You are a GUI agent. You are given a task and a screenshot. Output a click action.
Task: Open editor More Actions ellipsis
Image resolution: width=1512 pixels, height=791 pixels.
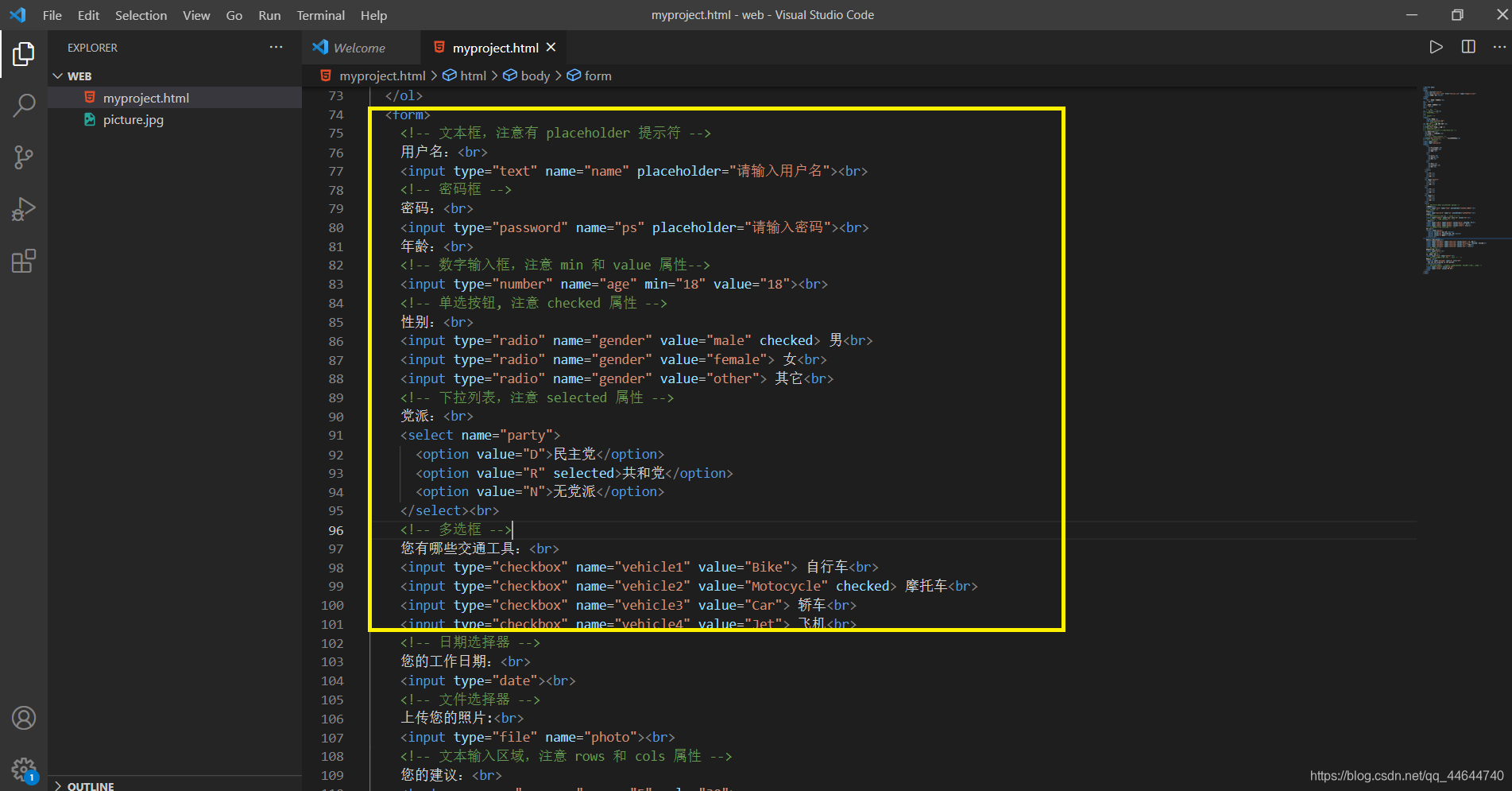[x=1499, y=47]
